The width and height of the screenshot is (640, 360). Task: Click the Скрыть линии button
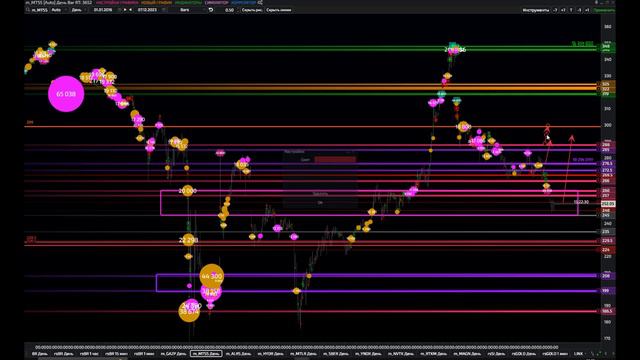pos(279,10)
